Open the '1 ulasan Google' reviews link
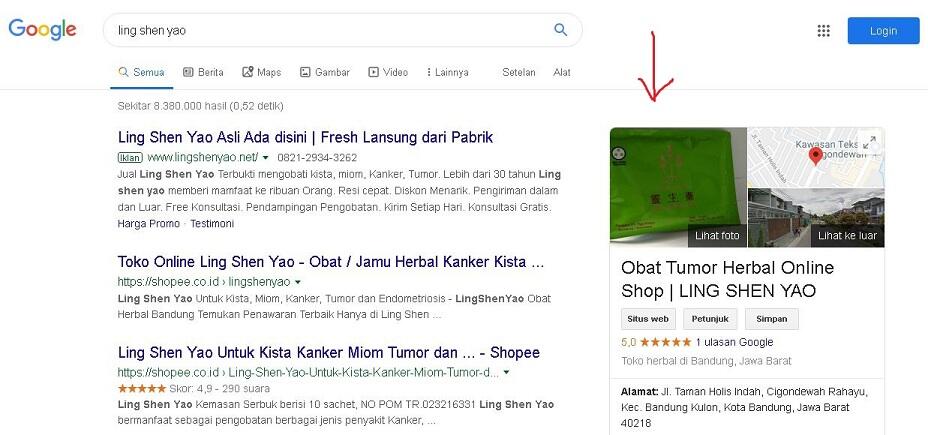This screenshot has height=435, width=928. [734, 342]
